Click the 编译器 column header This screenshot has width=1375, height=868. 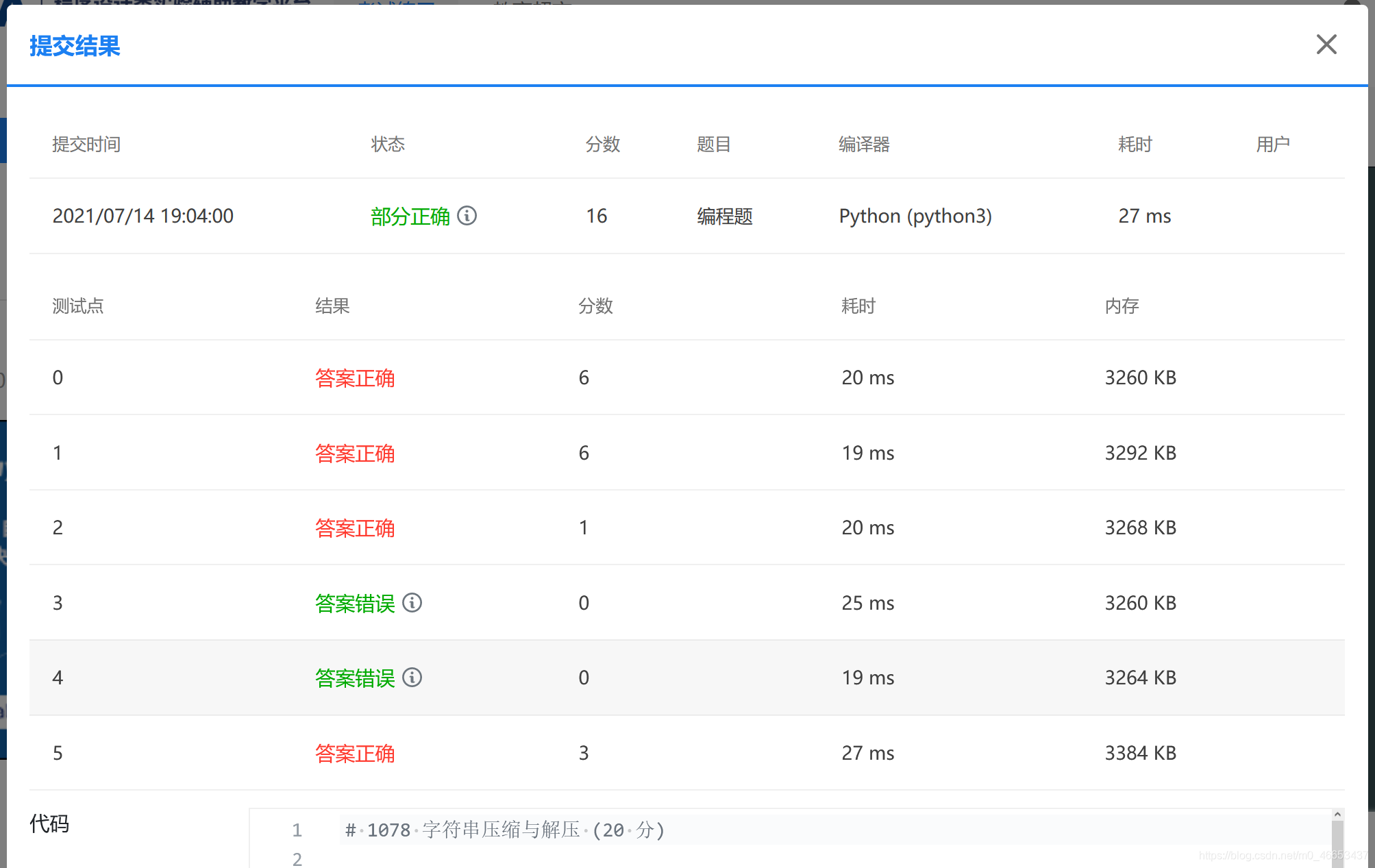tap(864, 145)
